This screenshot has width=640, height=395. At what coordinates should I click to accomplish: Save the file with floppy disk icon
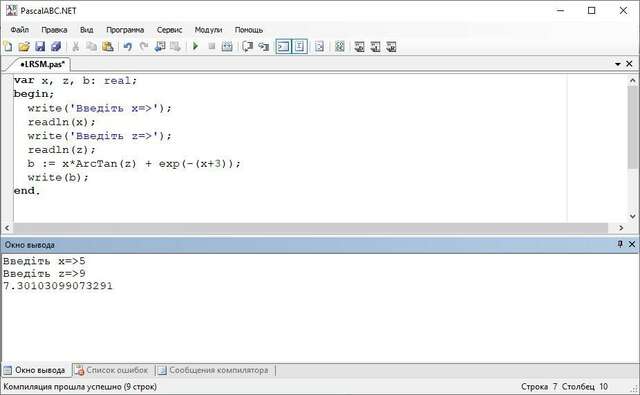tap(40, 47)
